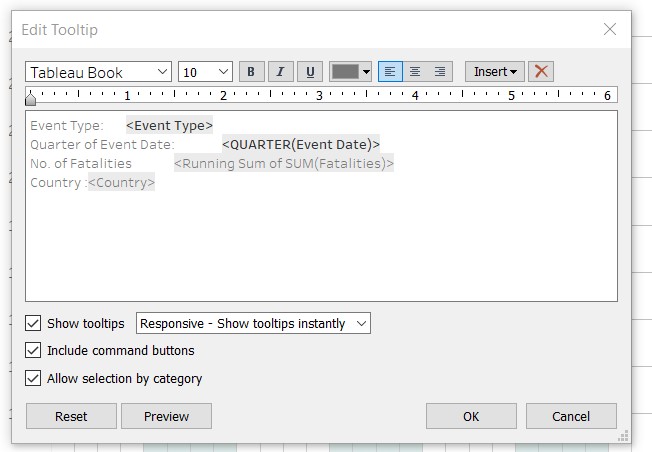This screenshot has height=452, width=652.
Task: Toggle italic formatting button
Action: coord(280,72)
